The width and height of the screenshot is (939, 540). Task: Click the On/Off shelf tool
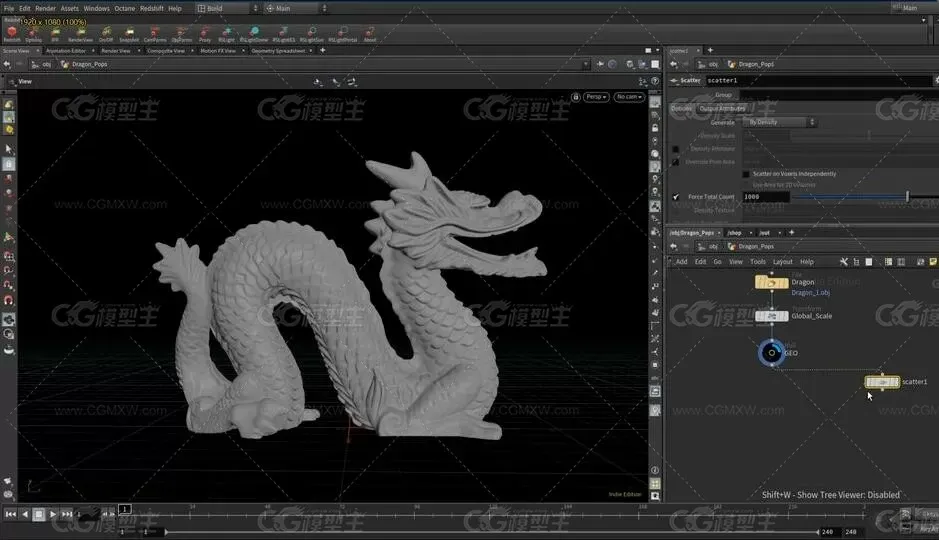[106, 34]
